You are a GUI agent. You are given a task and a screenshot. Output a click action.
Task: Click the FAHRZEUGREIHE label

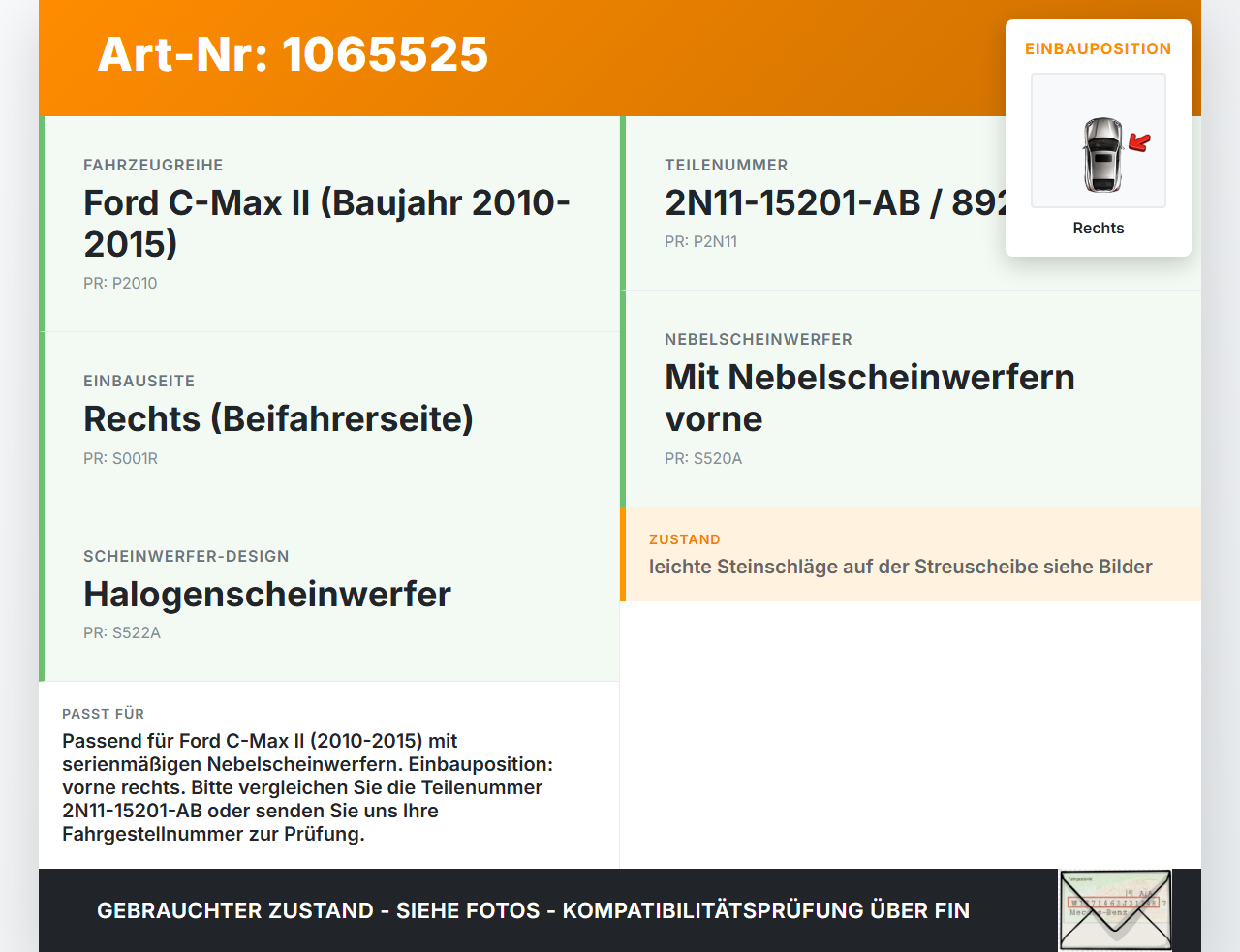click(x=153, y=165)
